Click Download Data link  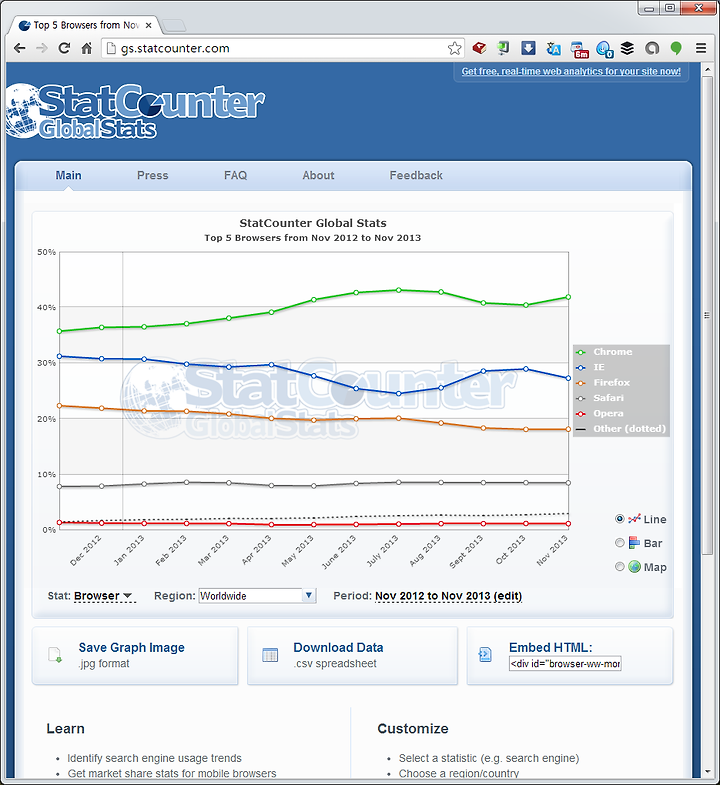click(x=338, y=647)
